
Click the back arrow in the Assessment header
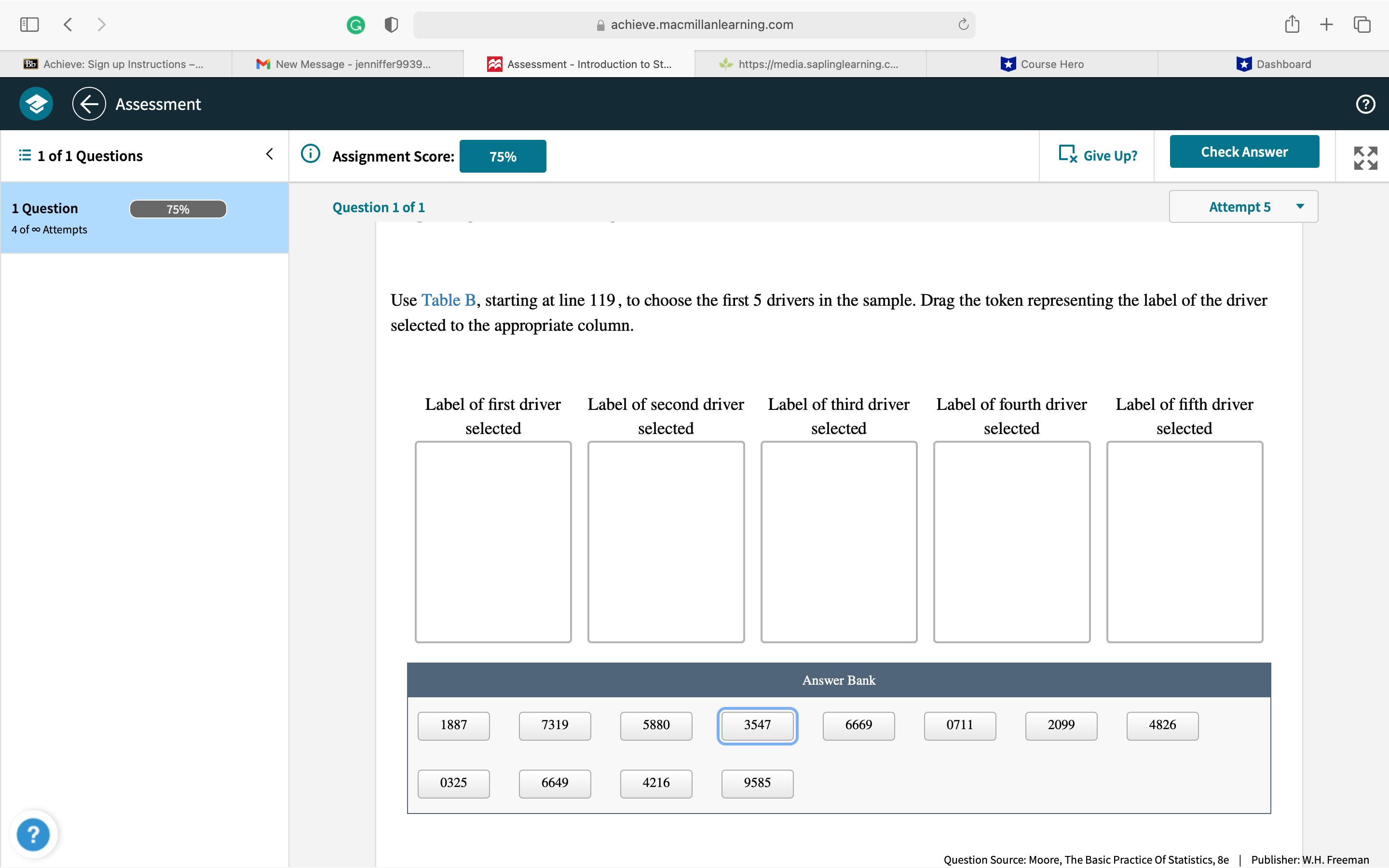[89, 103]
